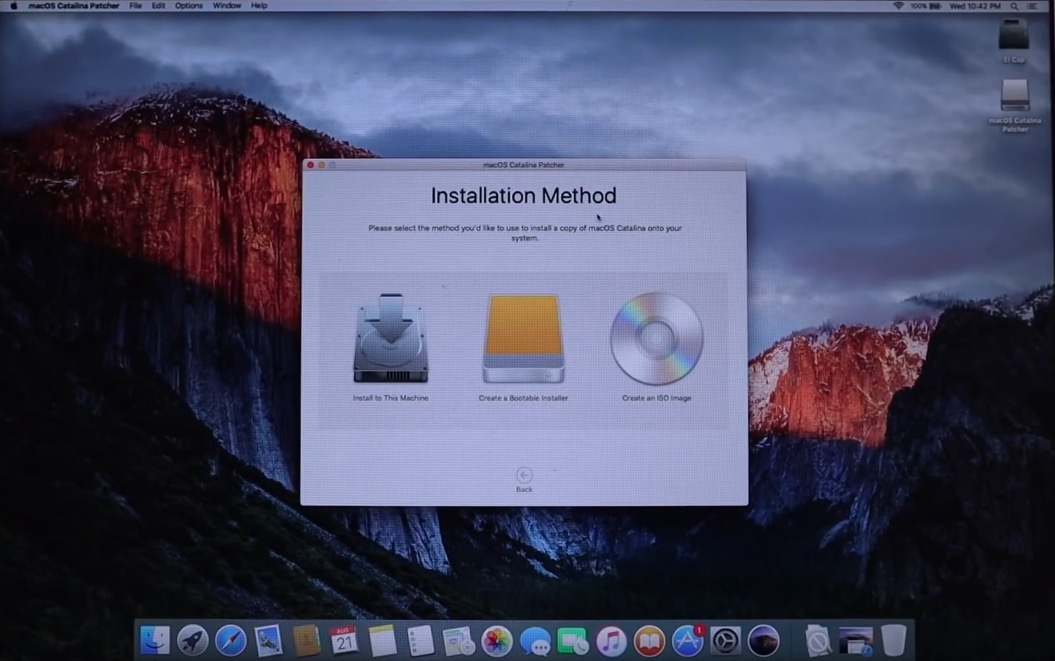Open iTunes music icon in Dock

pyautogui.click(x=611, y=640)
